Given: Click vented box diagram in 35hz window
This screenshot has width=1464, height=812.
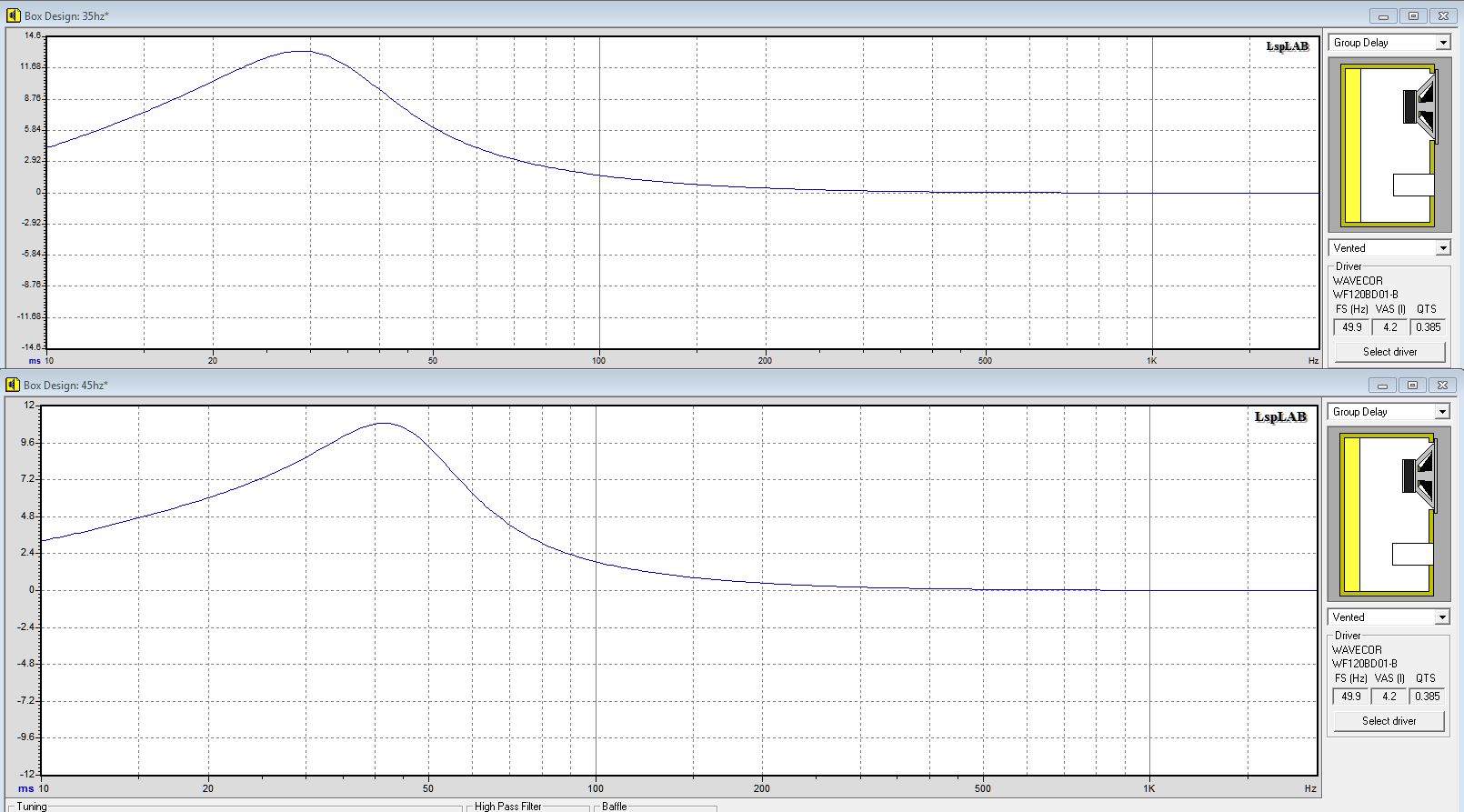Looking at the screenshot, I should pos(1389,145).
